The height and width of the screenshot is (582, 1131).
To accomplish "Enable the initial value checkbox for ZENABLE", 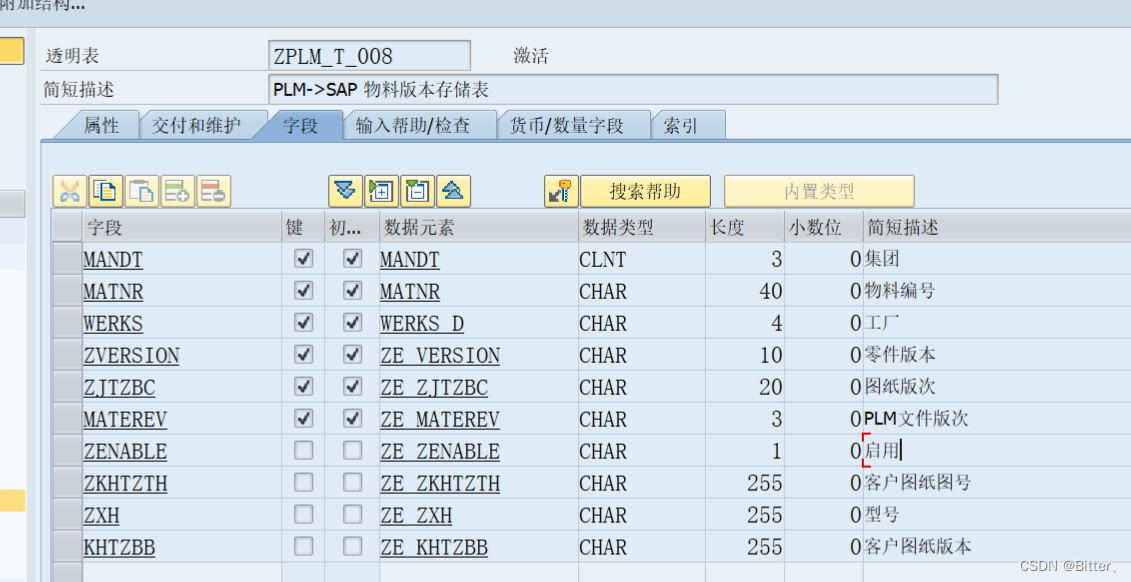I will pyautogui.click(x=352, y=451).
